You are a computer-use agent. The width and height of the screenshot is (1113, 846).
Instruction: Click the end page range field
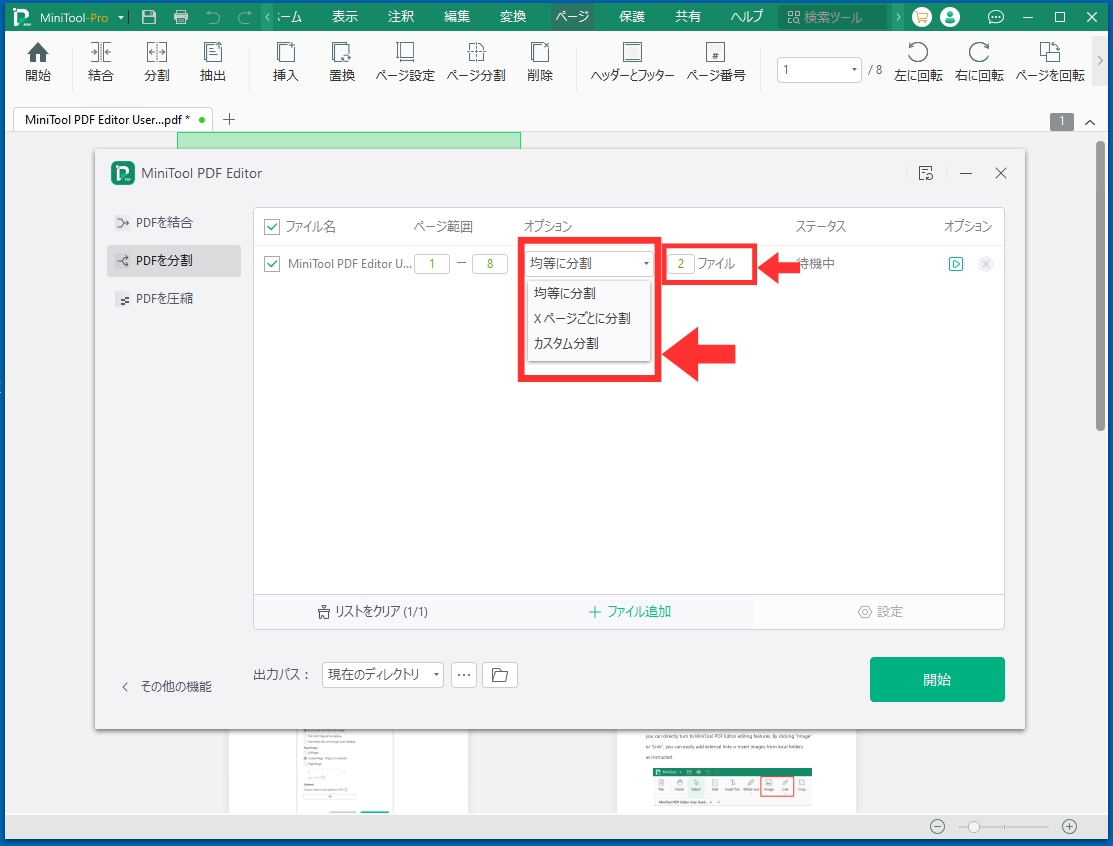pos(490,264)
